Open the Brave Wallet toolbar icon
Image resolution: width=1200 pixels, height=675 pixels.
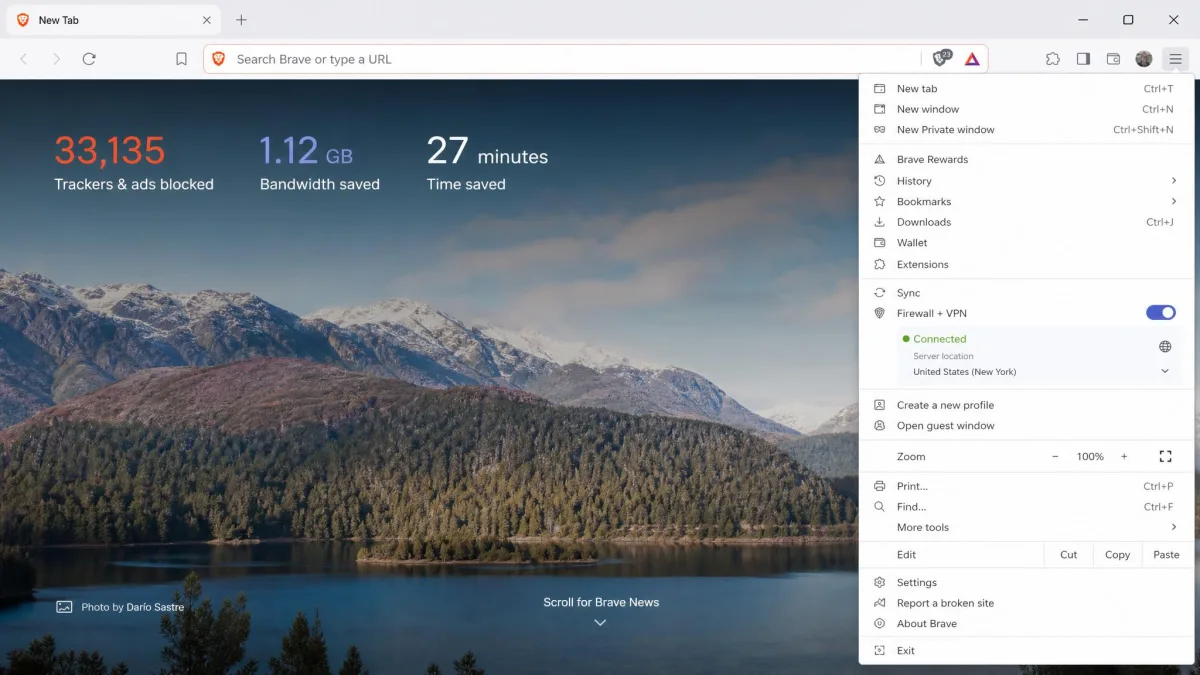[1113, 59]
